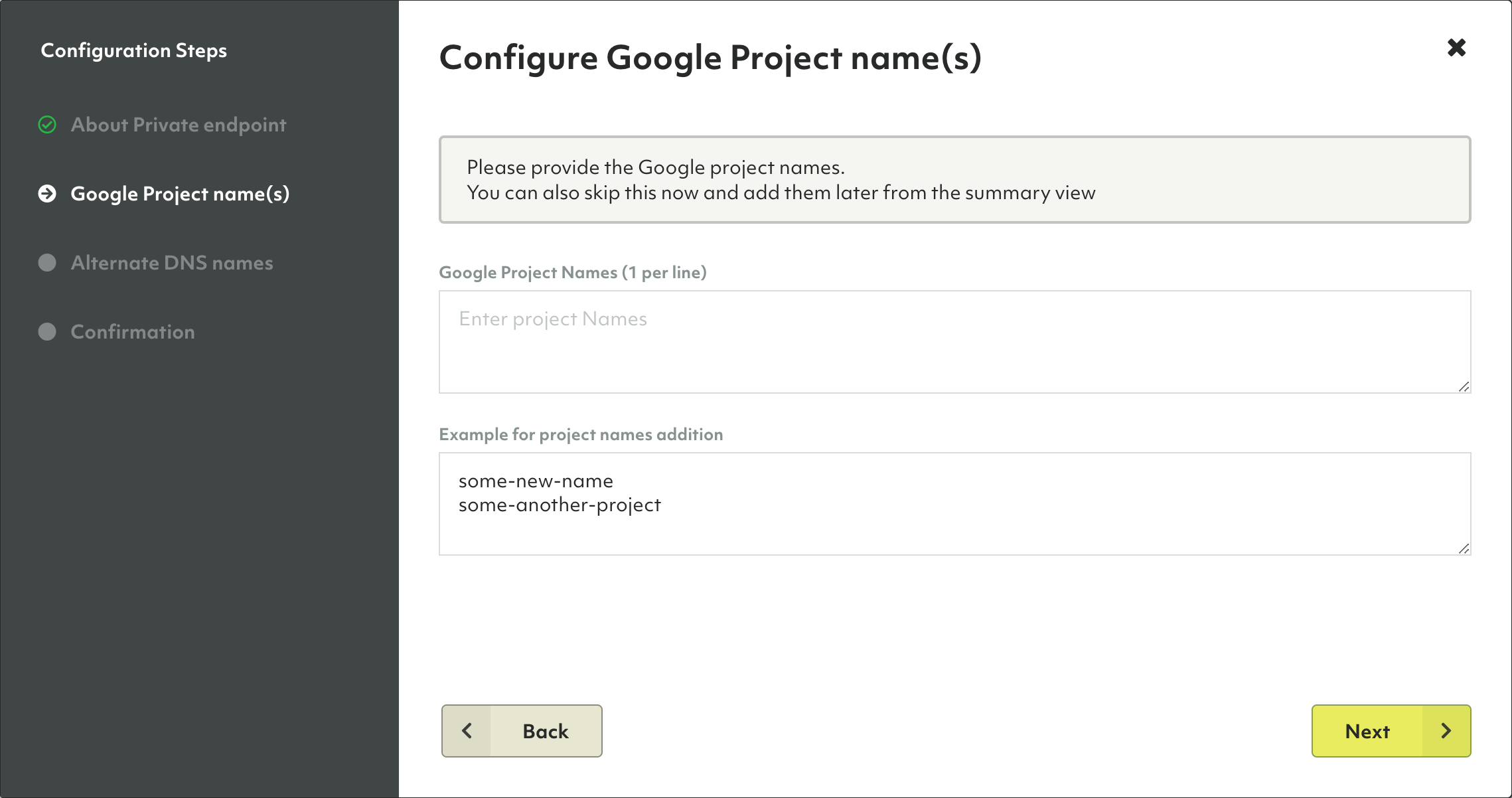Focus the Enter project Names field
Viewport: 1512px width, 798px height.
(954, 342)
